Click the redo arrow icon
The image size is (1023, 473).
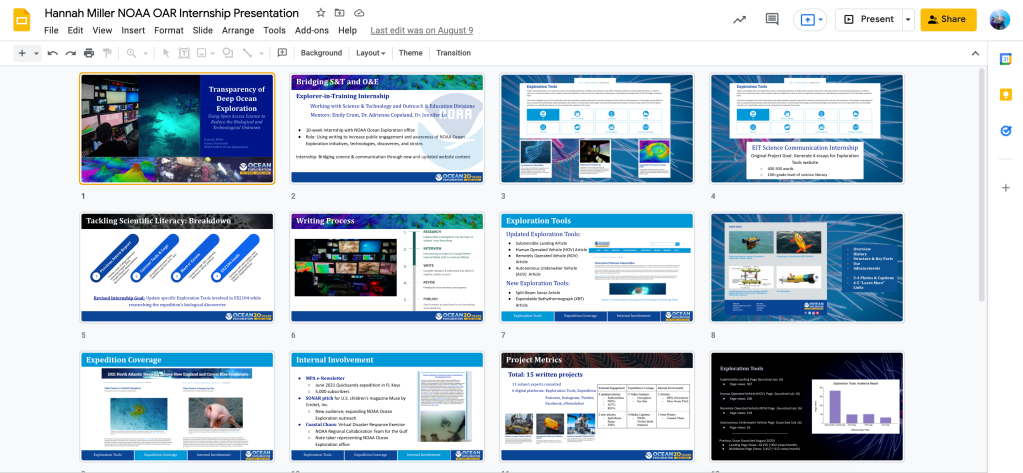tap(70, 53)
